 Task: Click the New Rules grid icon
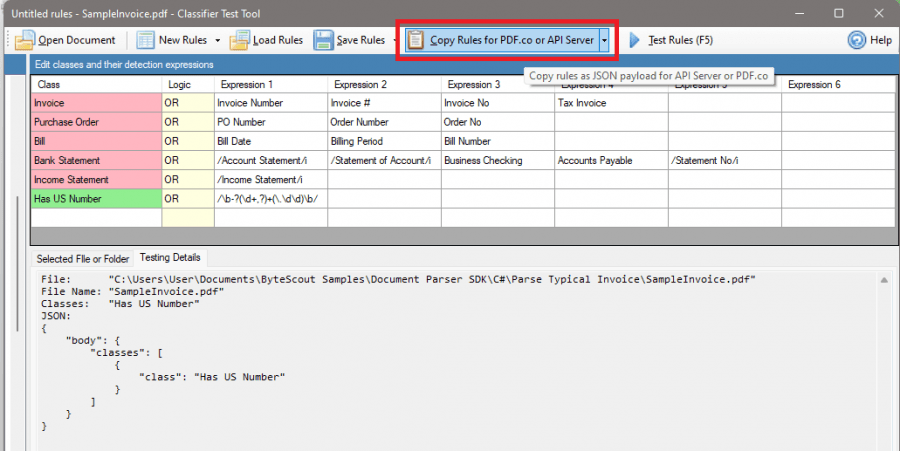point(146,40)
